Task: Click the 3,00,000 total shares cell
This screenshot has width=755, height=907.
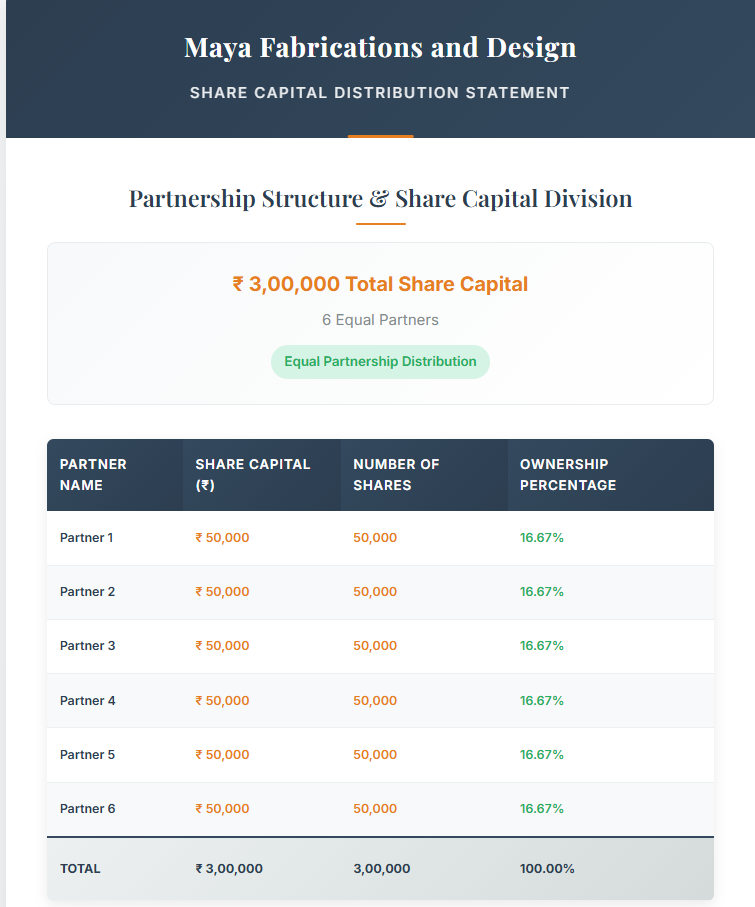Action: [382, 869]
